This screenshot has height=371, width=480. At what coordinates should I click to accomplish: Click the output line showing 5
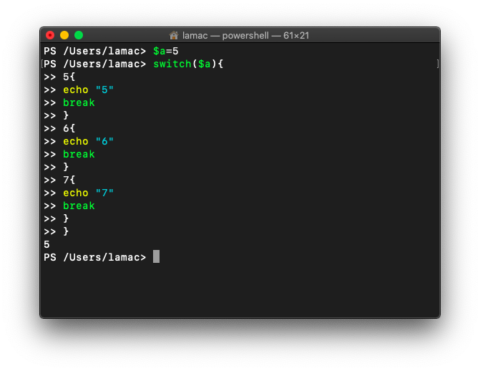[x=47, y=244]
